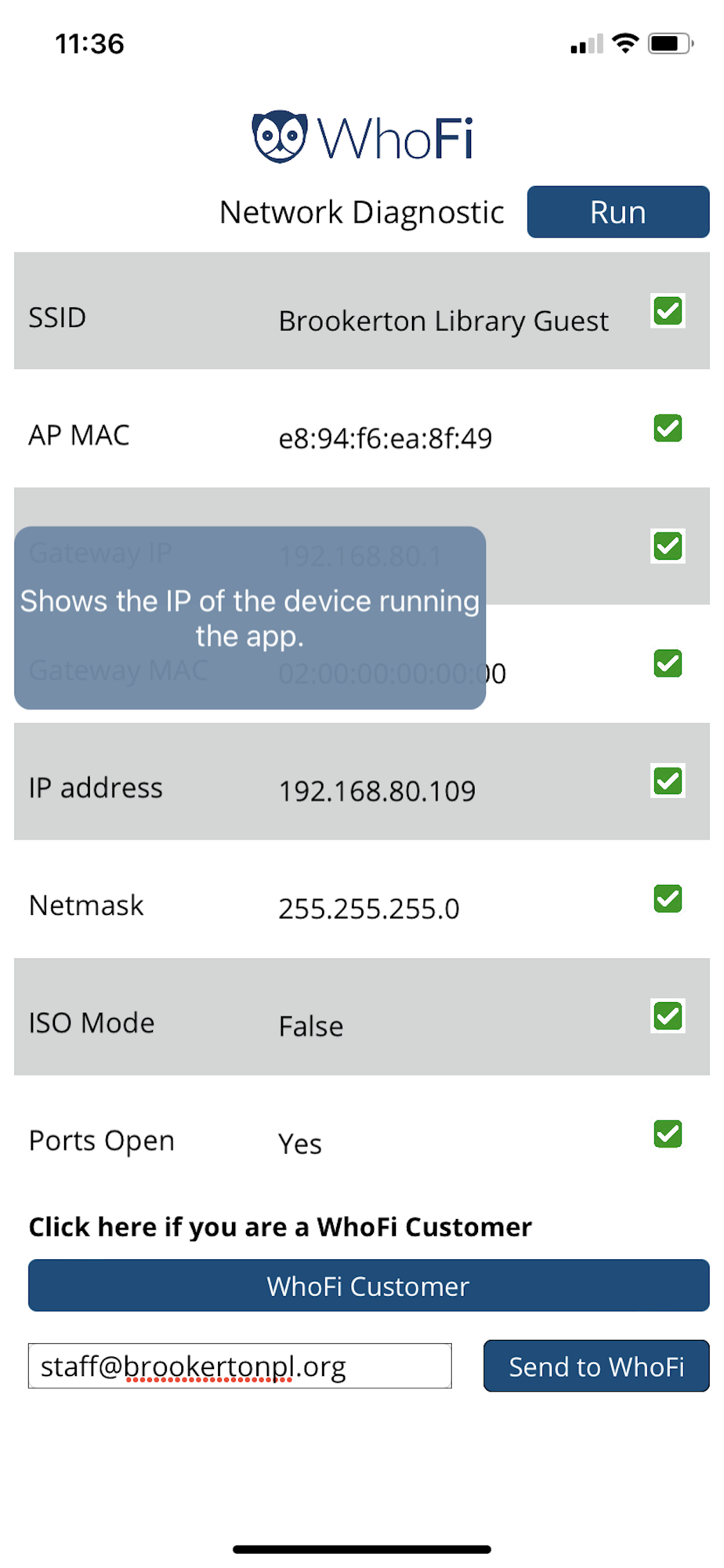
Task: Tap the Wi-Fi status icon
Action: click(625, 43)
